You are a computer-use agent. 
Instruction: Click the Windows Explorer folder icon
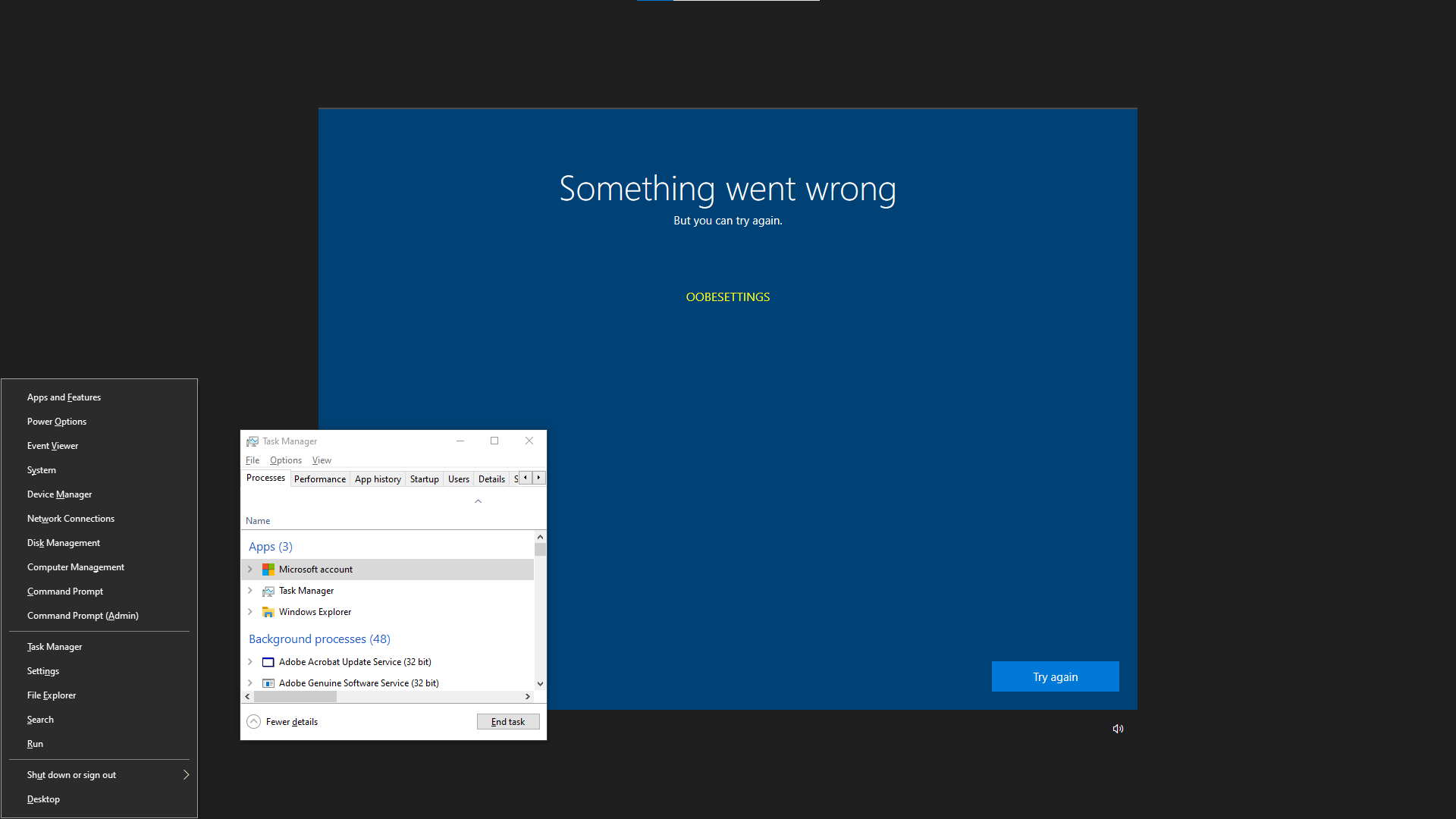coord(268,612)
